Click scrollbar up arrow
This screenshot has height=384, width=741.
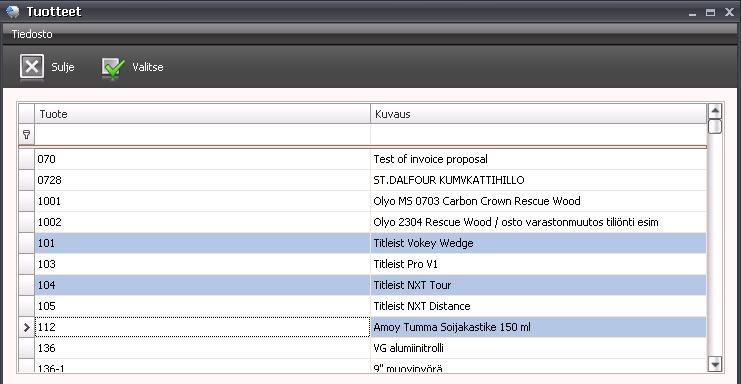(x=715, y=111)
